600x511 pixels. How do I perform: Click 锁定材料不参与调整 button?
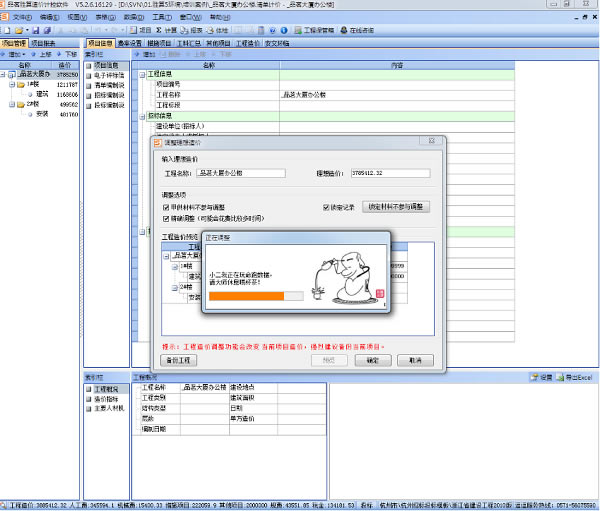click(x=397, y=207)
